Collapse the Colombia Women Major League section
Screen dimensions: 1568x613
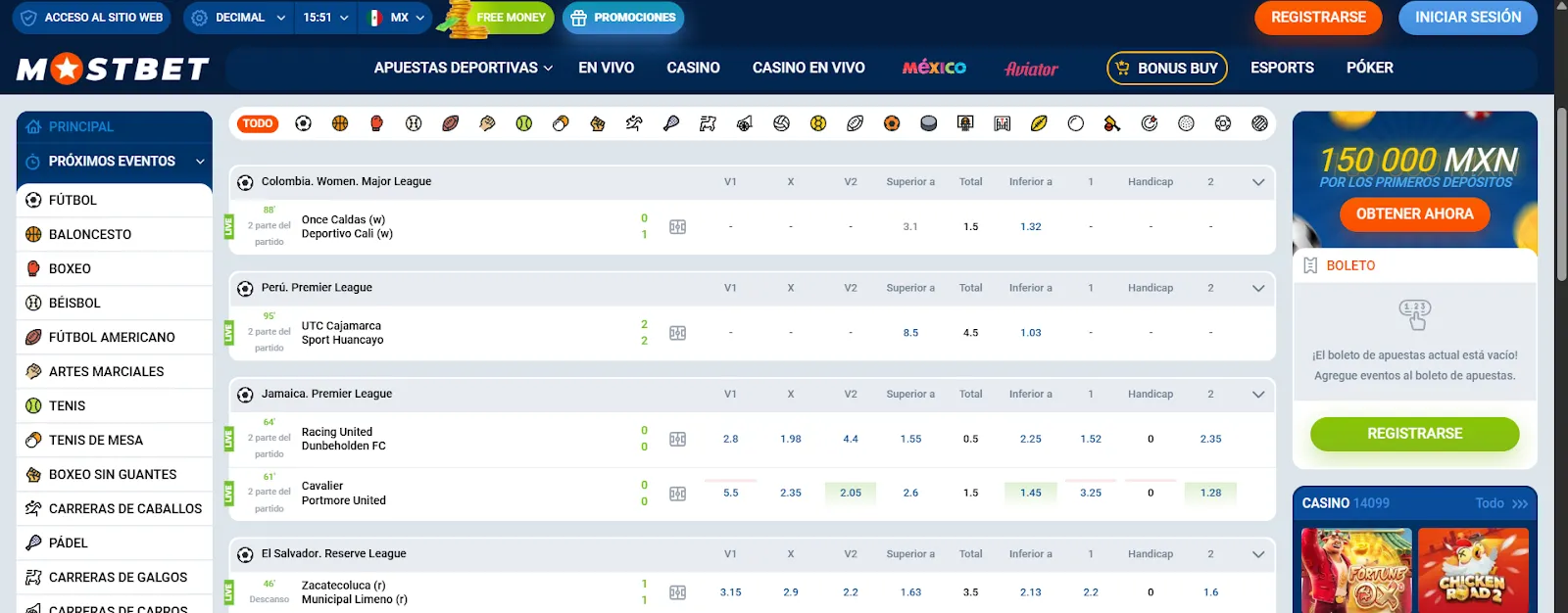(1258, 182)
